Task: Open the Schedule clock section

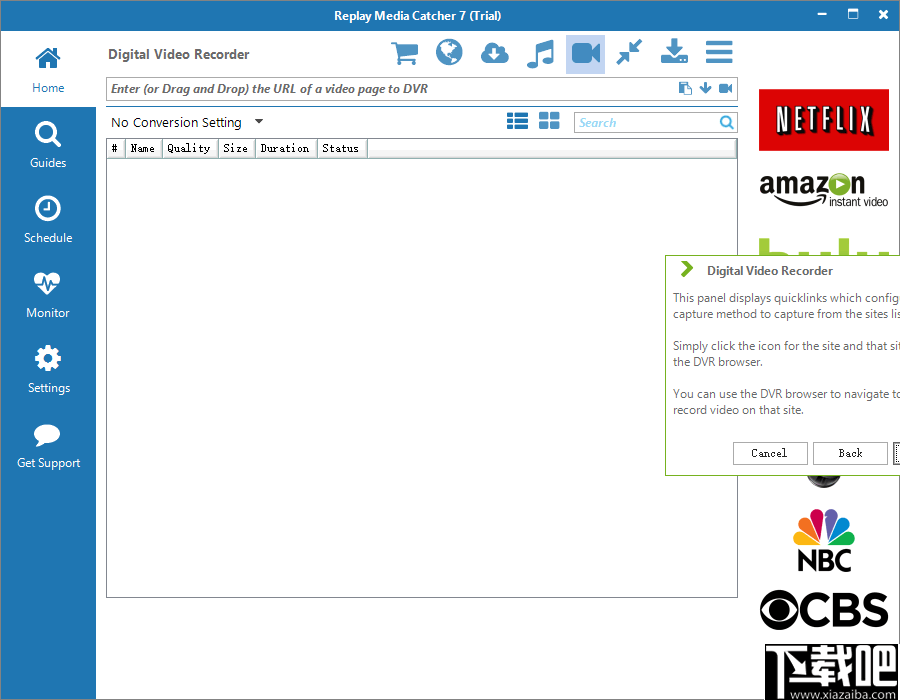Action: coord(48,220)
